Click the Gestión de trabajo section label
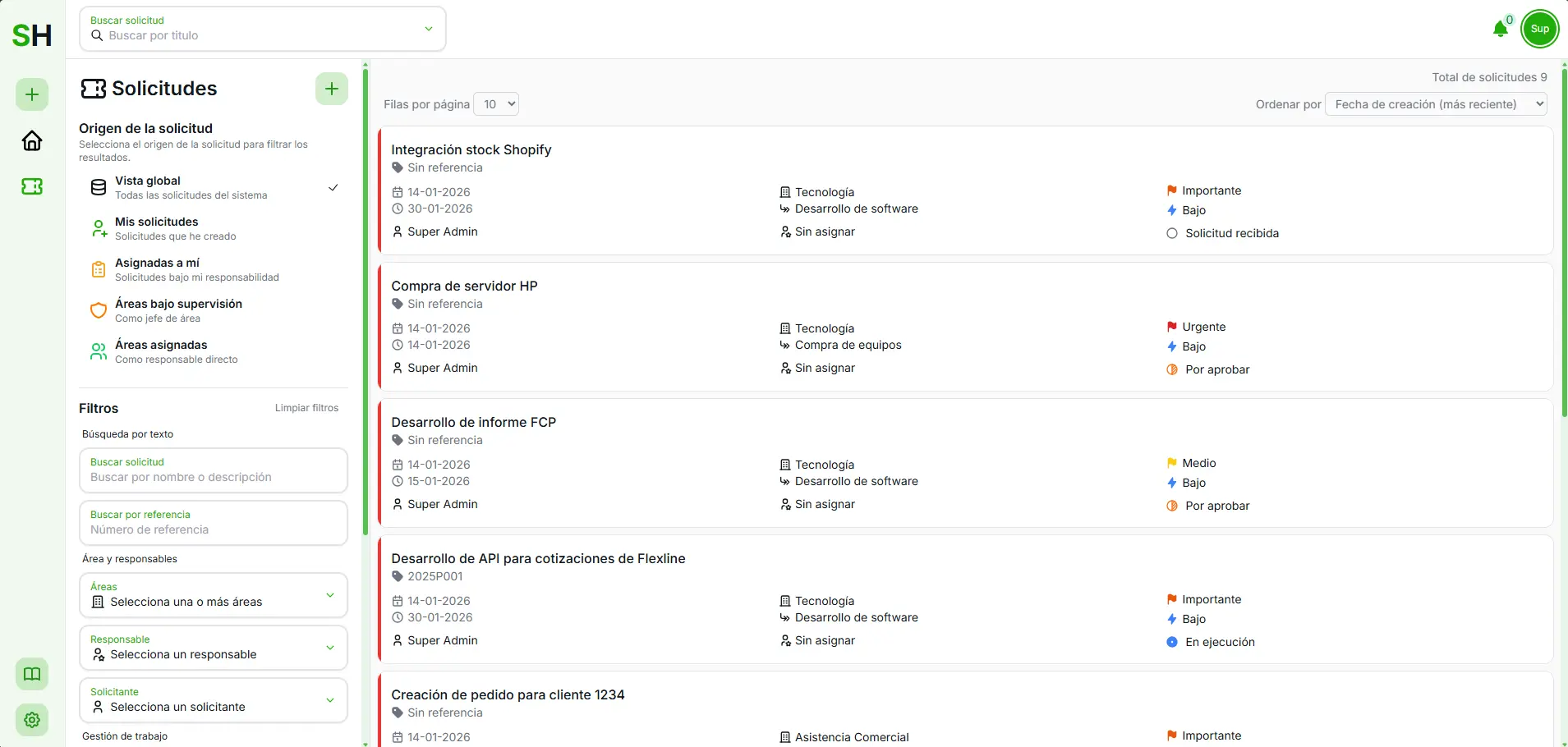 pyautogui.click(x=125, y=736)
